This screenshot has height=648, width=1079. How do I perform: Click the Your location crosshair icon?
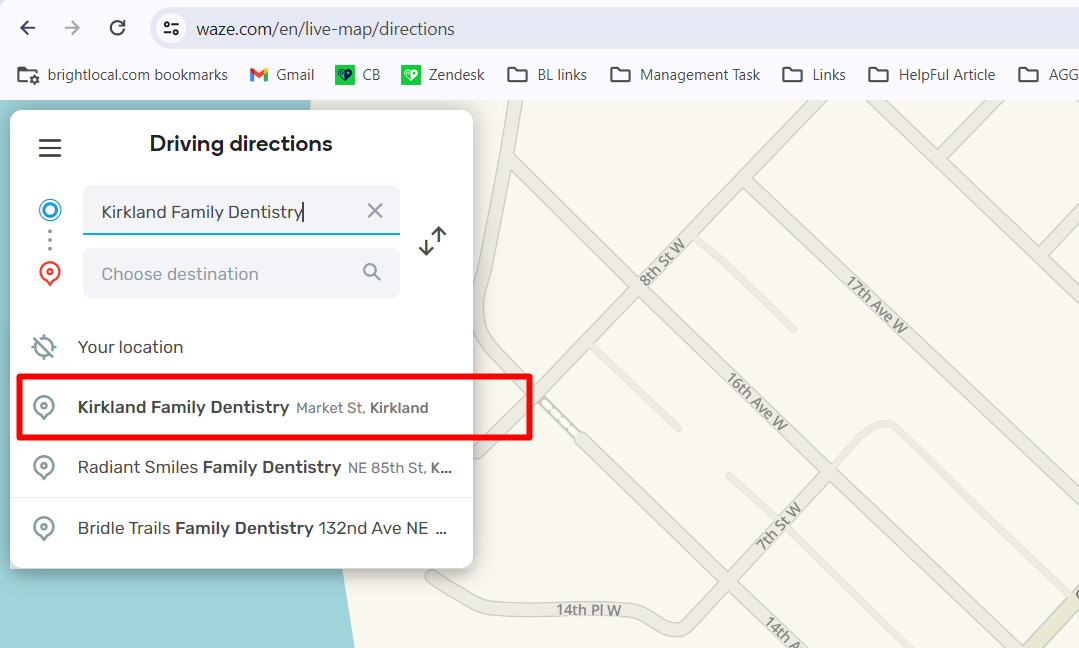click(x=44, y=347)
